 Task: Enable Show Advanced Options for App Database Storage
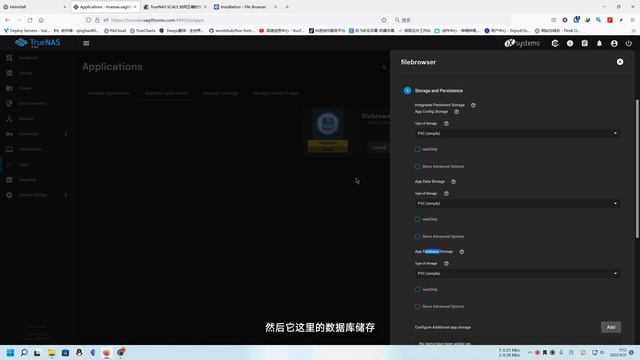417,307
